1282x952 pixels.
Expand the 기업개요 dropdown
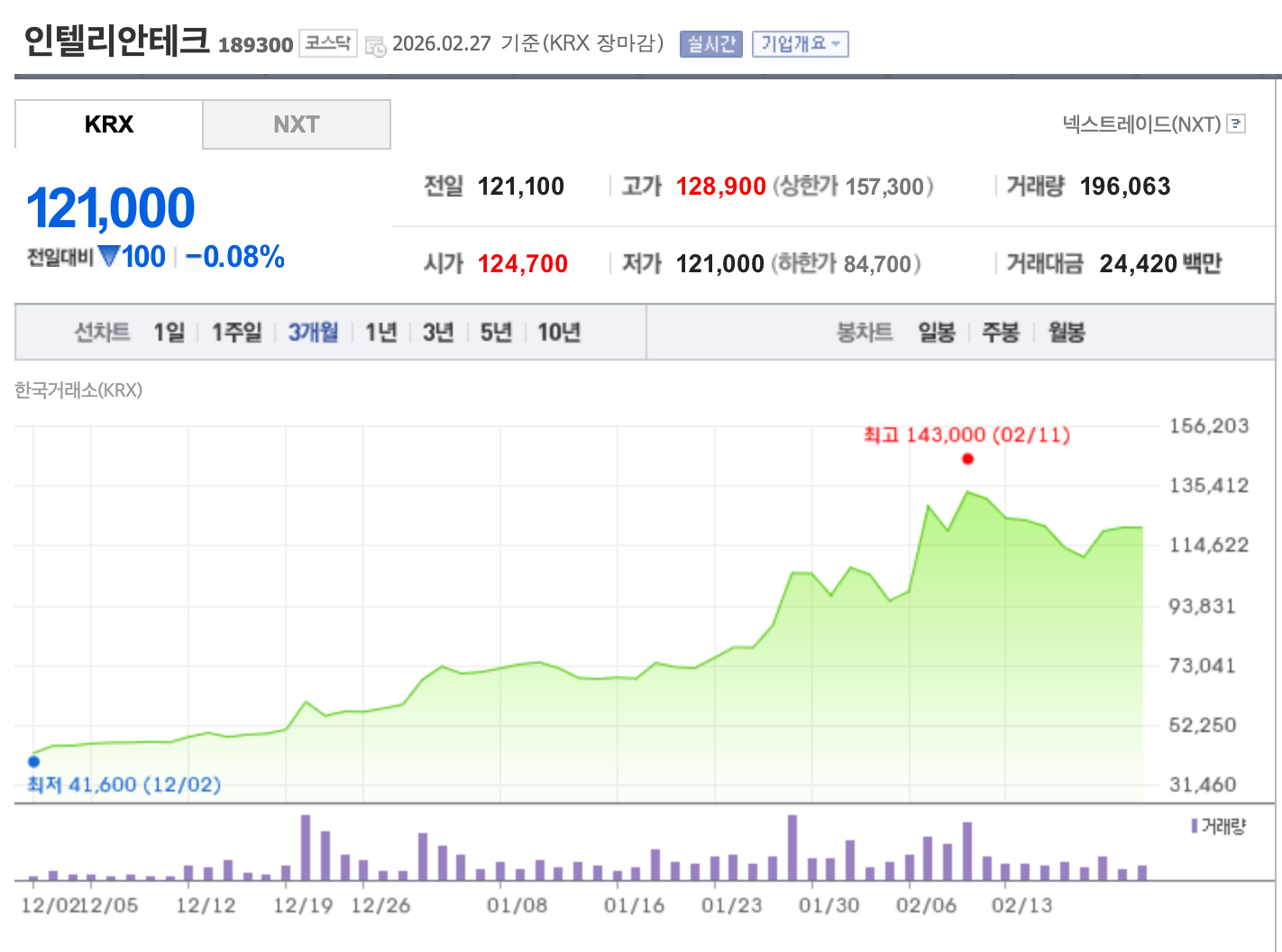801,43
